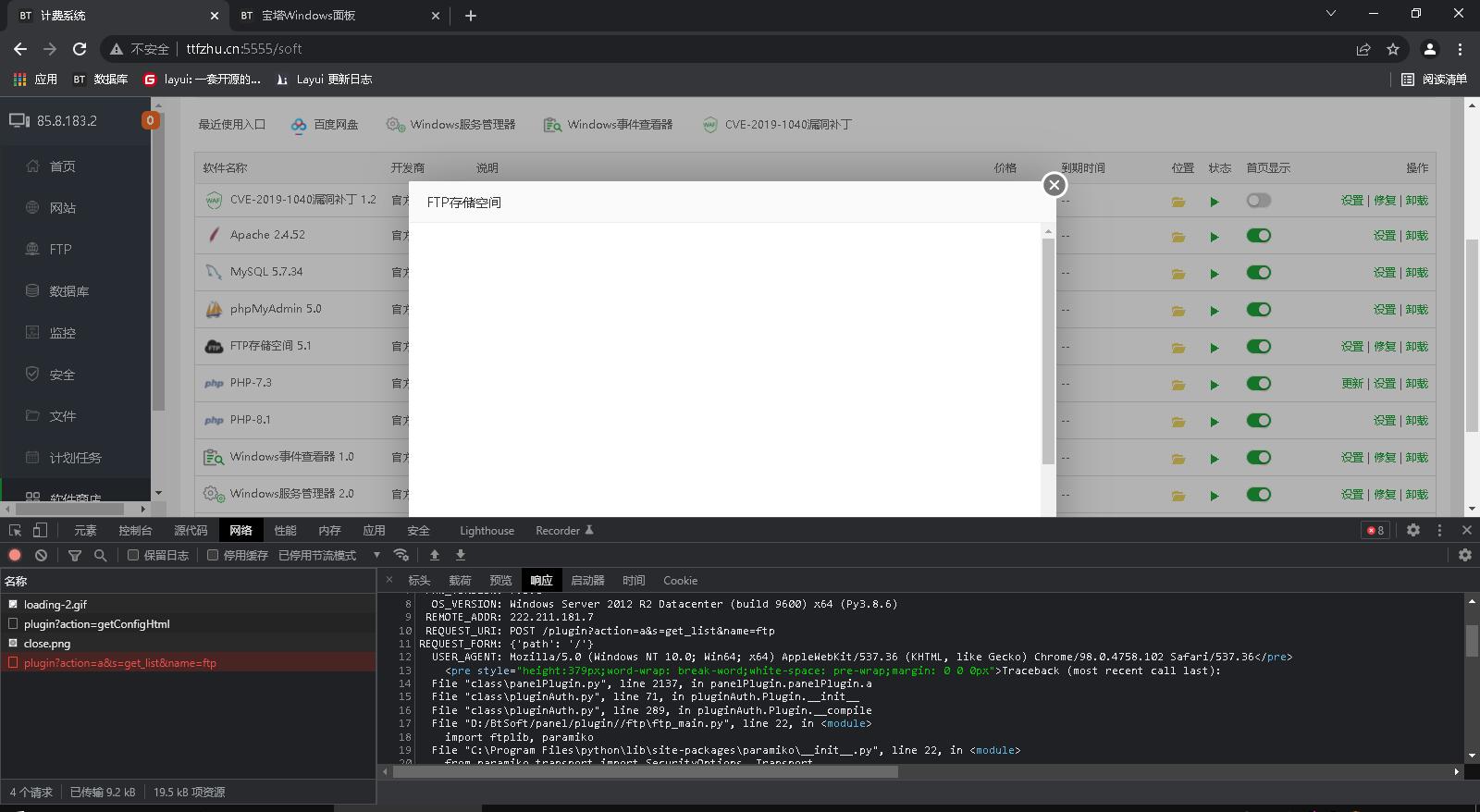Image resolution: width=1480 pixels, height=812 pixels.
Task: Open the 计划任务 sidebar item
Action: [75, 458]
